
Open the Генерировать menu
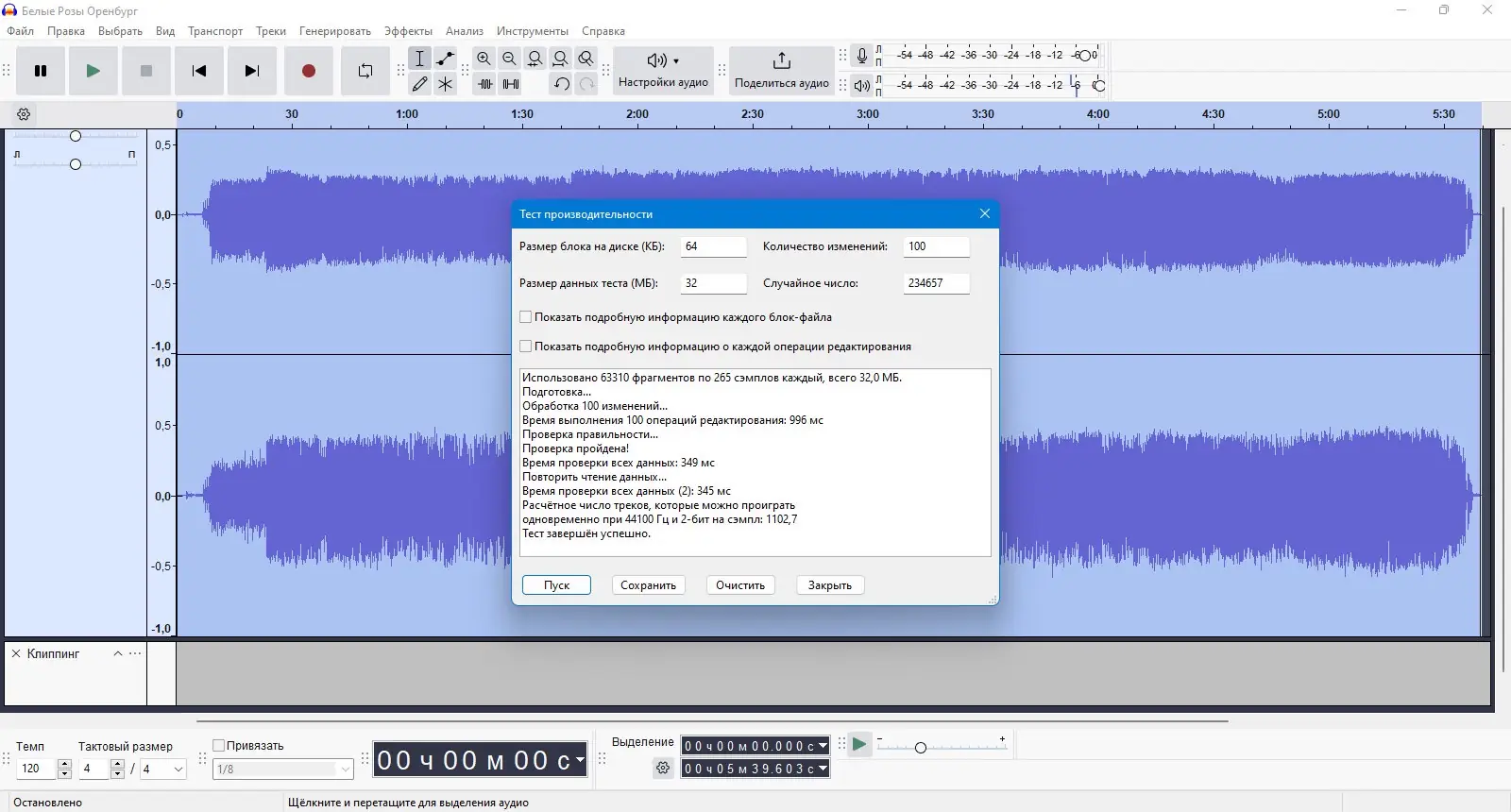coord(334,31)
